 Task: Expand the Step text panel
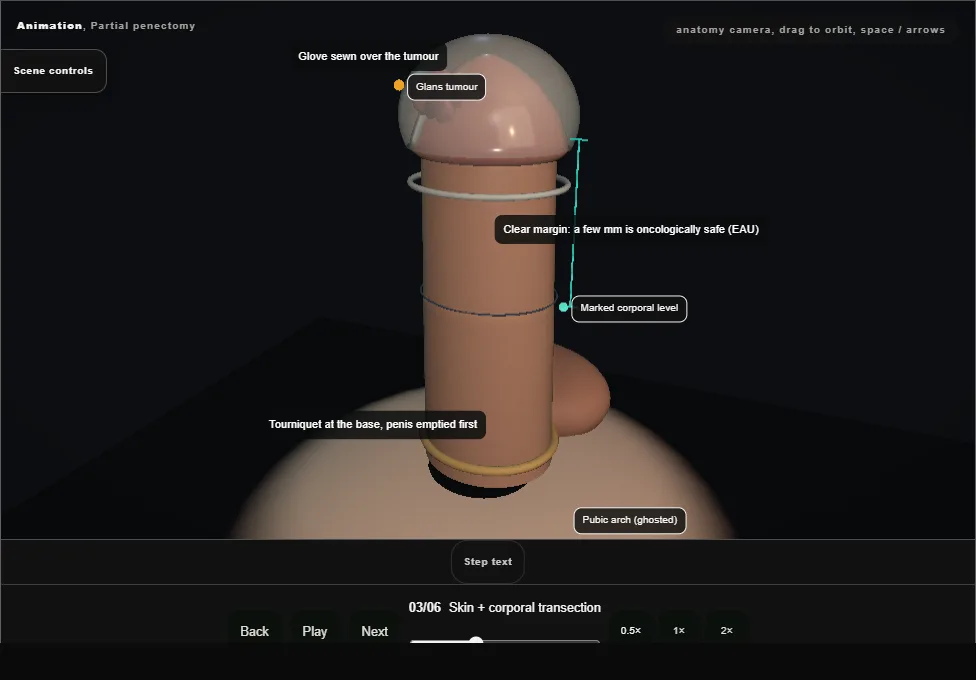pyautogui.click(x=488, y=562)
